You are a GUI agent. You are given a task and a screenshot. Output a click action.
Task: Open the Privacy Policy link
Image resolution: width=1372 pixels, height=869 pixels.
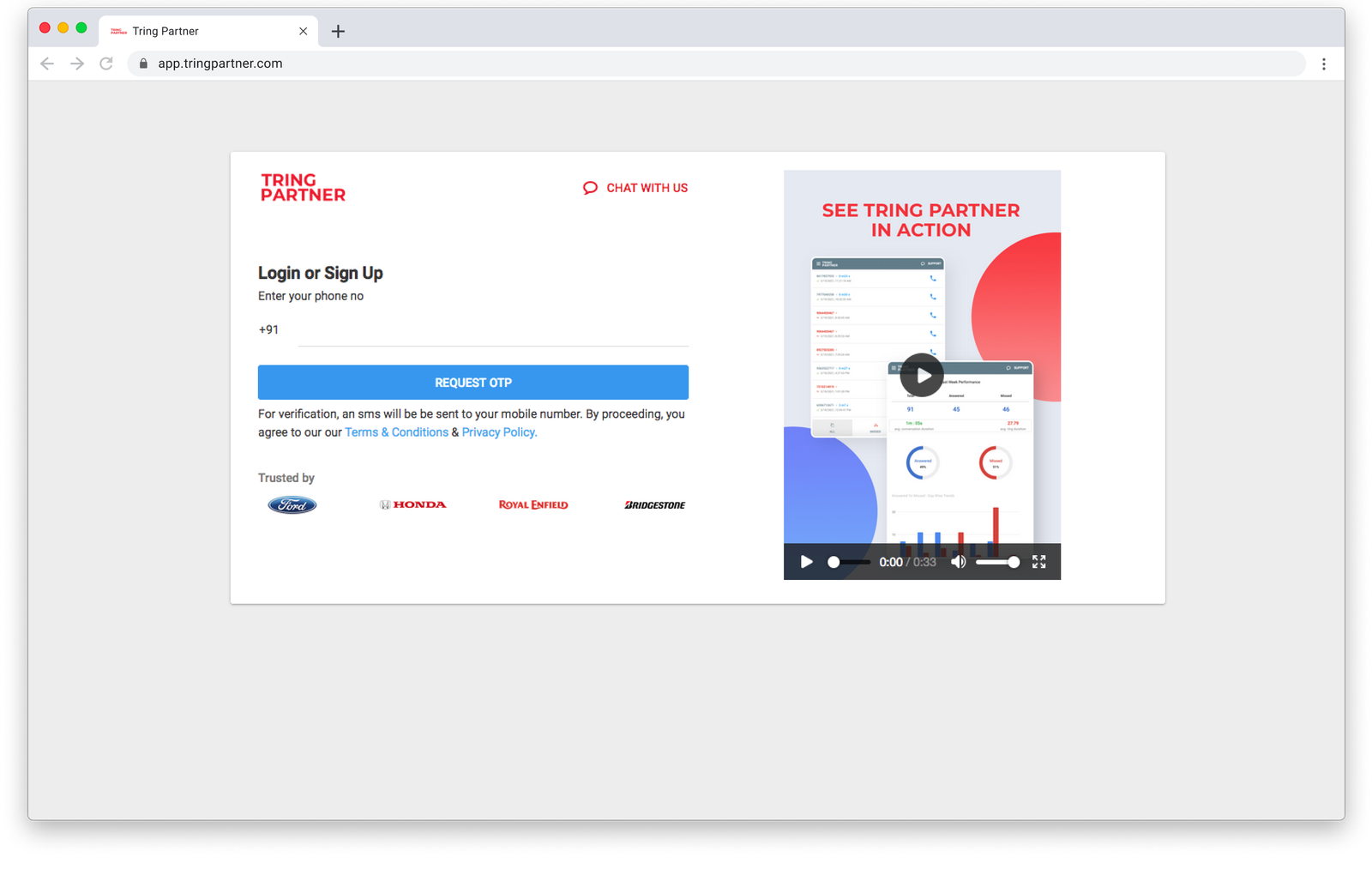click(x=499, y=432)
